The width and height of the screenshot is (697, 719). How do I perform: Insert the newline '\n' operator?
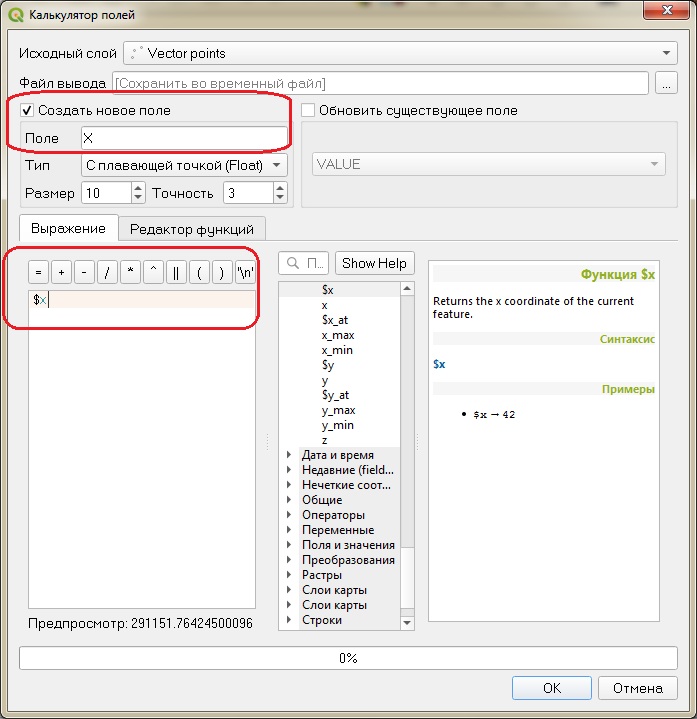coord(245,272)
